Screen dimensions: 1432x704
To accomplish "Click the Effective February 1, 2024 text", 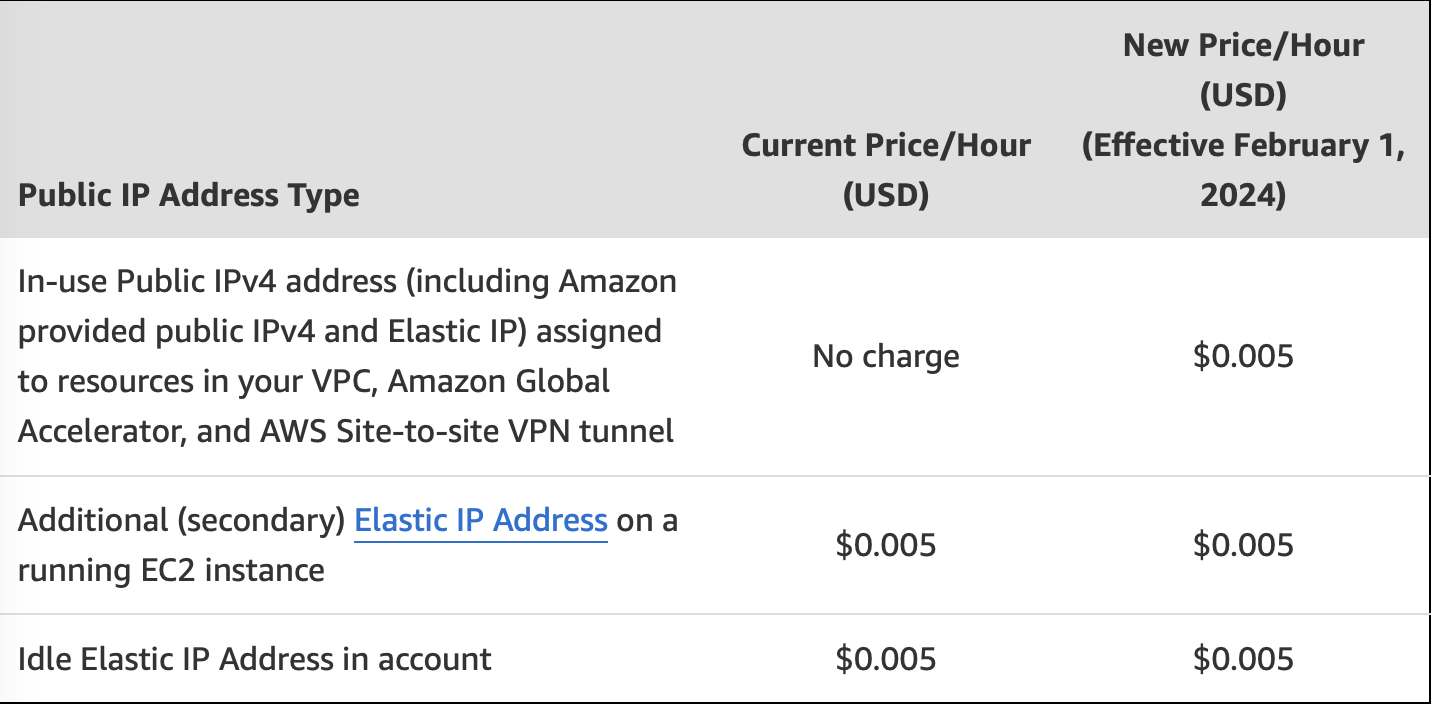I will [1243, 170].
